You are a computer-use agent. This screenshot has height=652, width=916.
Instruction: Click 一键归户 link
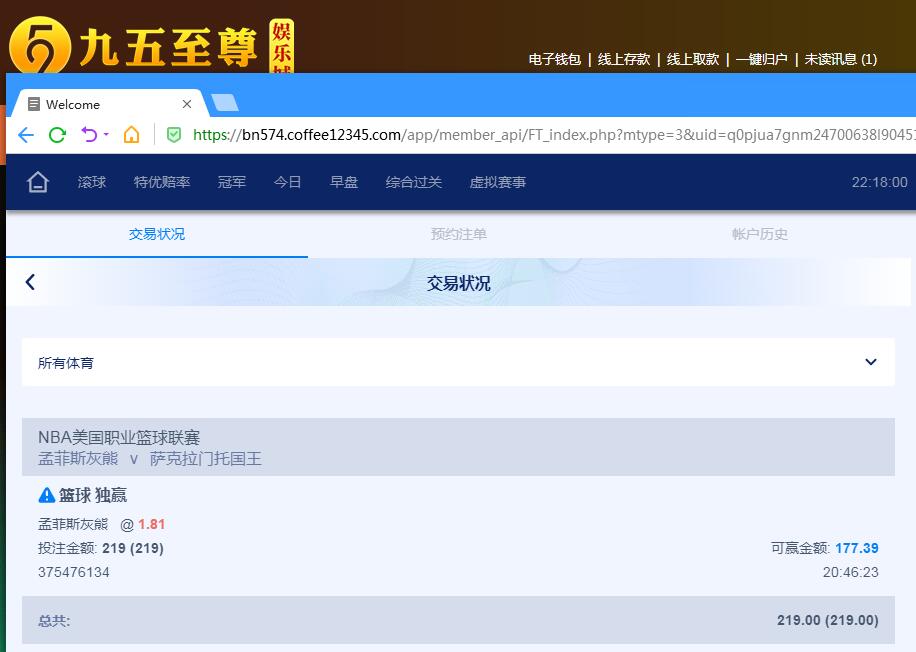762,59
